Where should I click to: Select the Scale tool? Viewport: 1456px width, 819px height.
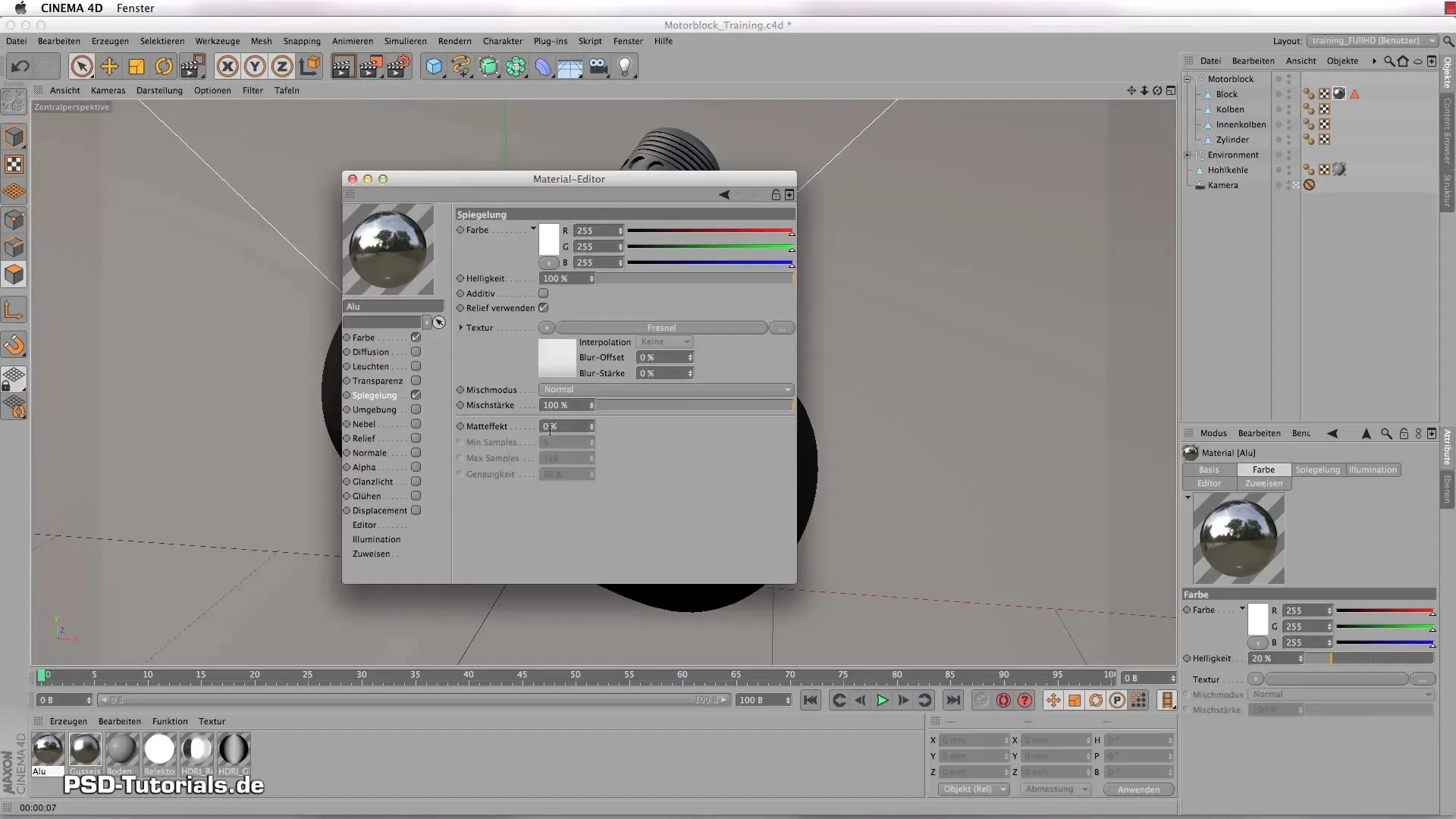pyautogui.click(x=136, y=67)
